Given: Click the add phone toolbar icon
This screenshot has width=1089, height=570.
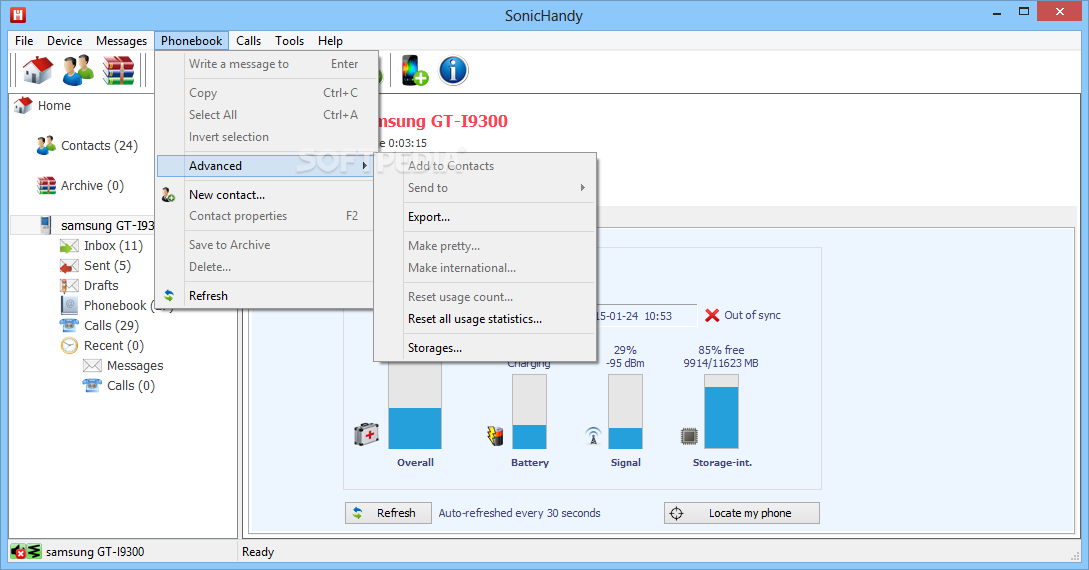Looking at the screenshot, I should point(414,70).
